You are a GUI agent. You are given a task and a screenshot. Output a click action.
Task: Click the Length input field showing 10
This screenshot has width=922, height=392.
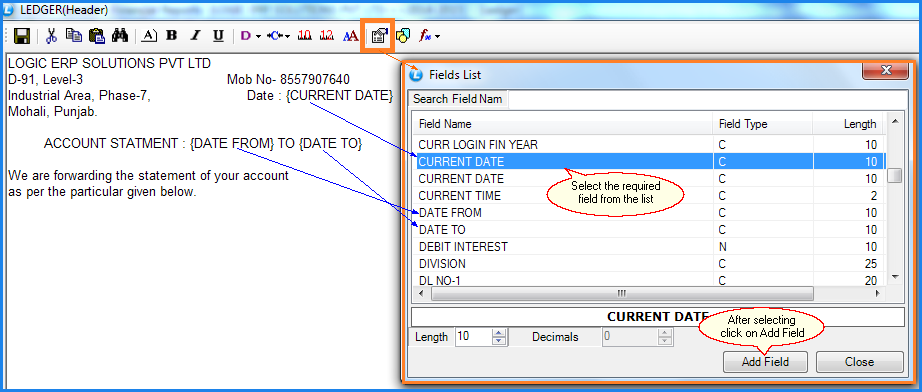(473, 337)
